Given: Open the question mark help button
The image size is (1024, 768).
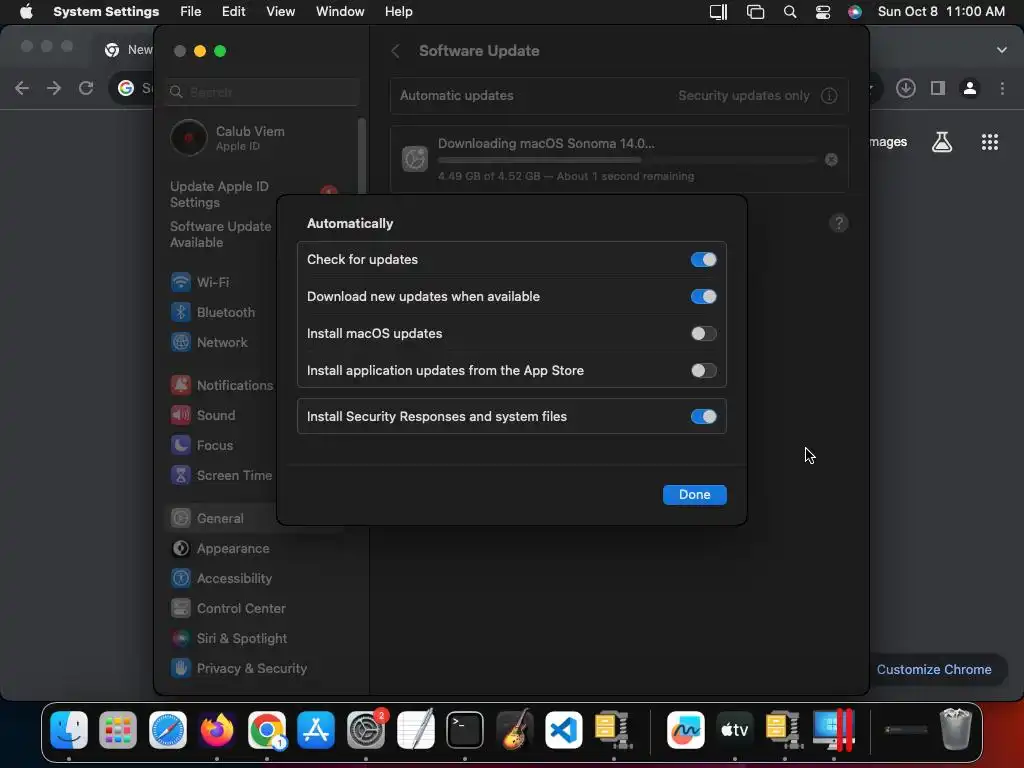Looking at the screenshot, I should click(x=839, y=223).
